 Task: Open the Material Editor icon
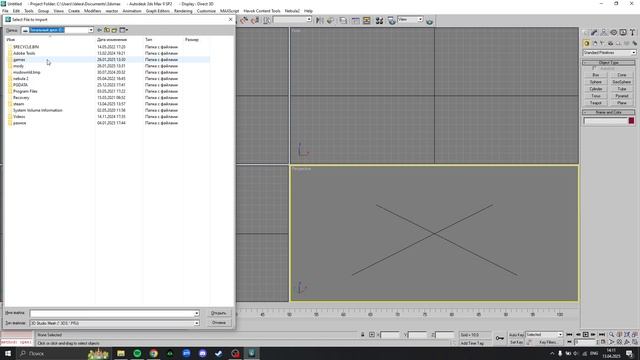pos(379,20)
